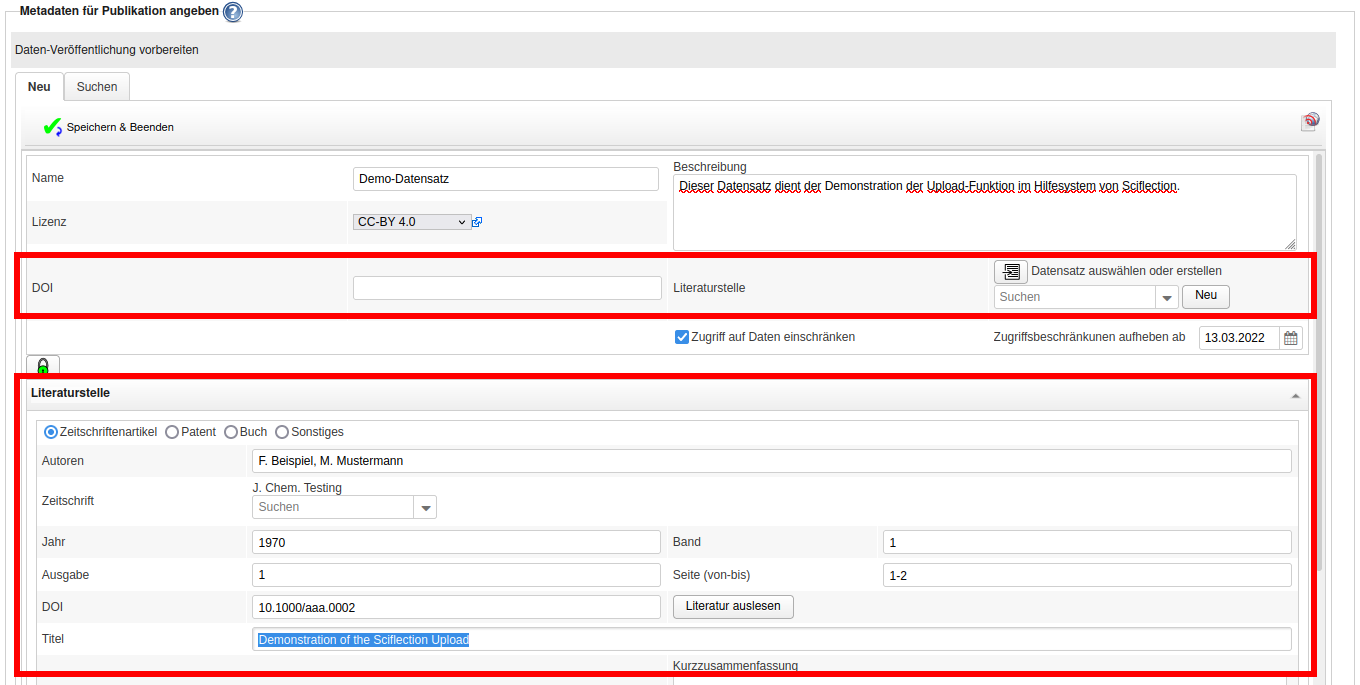Open the Lizenz CC-BY 4.0 dropdown
The image size is (1360, 685).
coord(411,222)
